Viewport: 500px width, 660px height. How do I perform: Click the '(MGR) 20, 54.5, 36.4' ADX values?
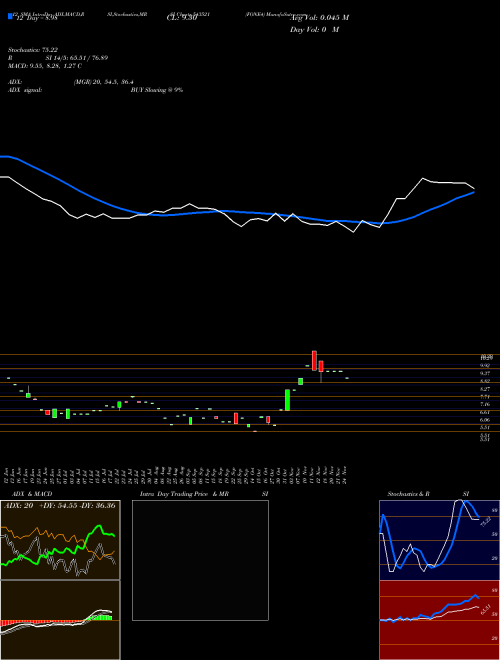[103, 82]
